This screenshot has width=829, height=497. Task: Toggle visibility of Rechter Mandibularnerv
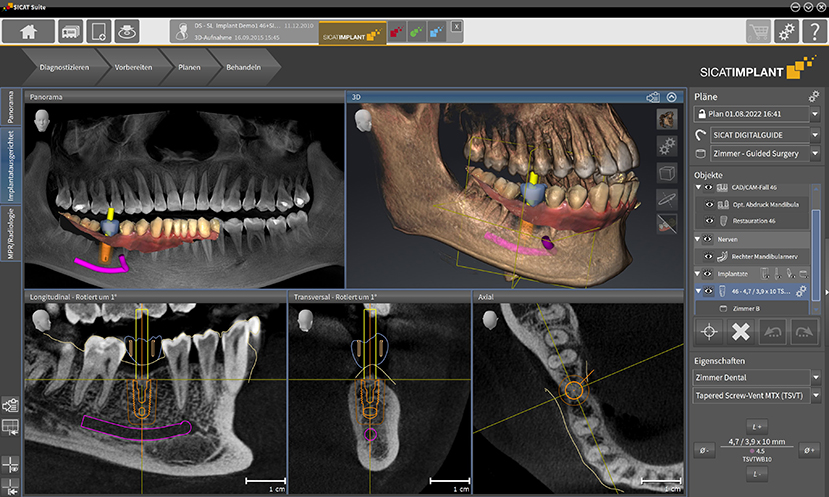[709, 256]
